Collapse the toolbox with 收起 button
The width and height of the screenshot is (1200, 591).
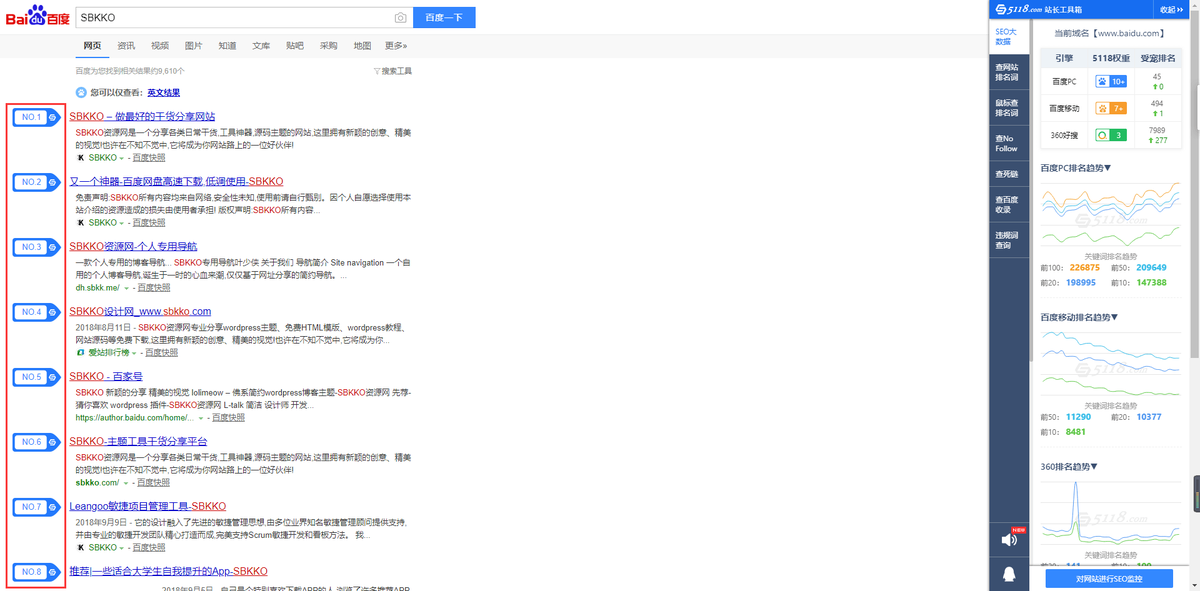point(1171,9)
